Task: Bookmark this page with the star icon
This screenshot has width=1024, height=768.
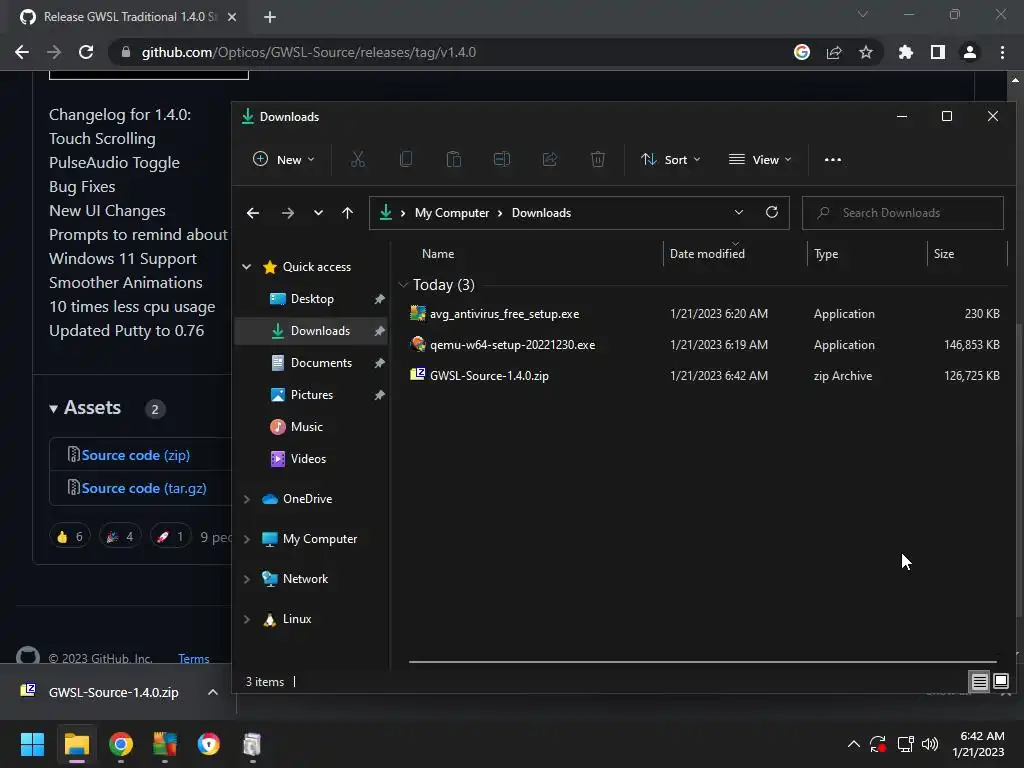Action: click(866, 52)
